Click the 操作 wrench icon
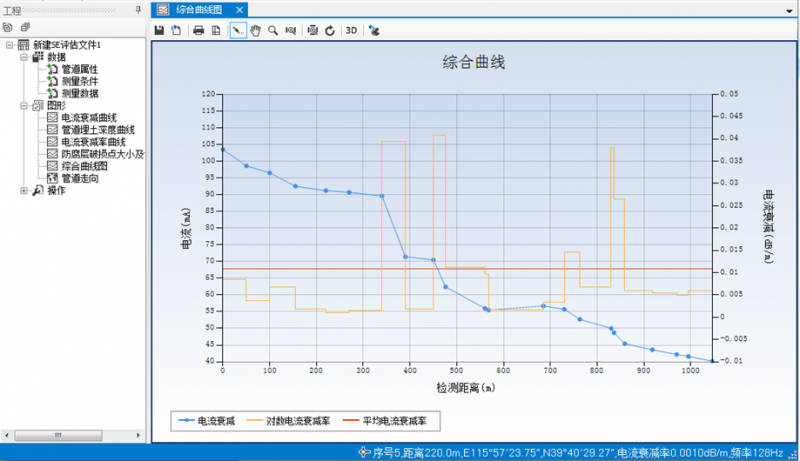Viewport: 800px width, 461px height. (38, 190)
